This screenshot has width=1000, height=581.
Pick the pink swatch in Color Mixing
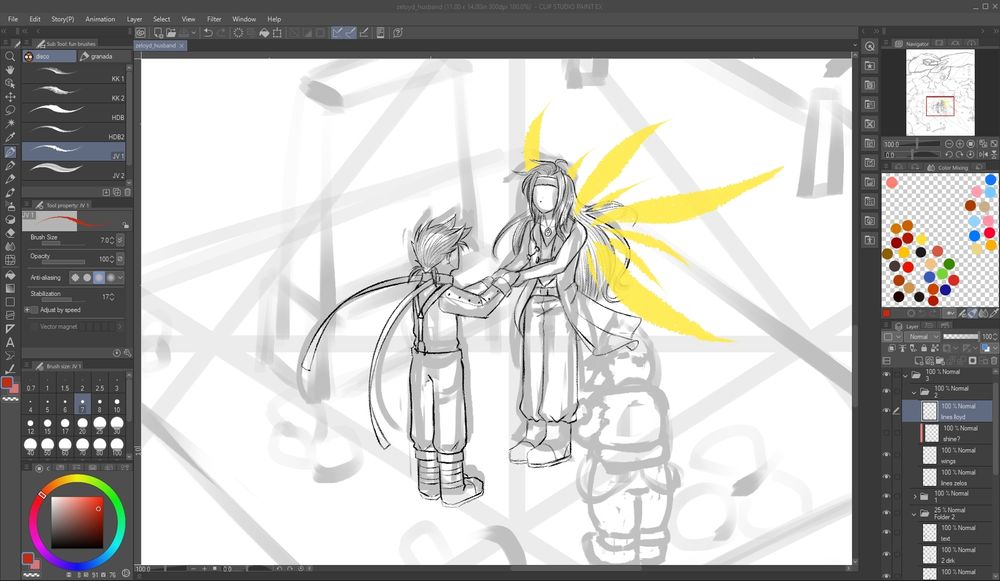coord(891,183)
